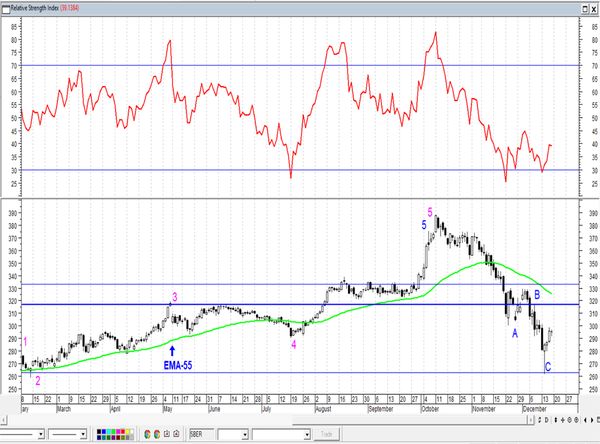Screen dimensions: 600x444
Task: Click the wave label C on price chart
Action: (x=548, y=367)
